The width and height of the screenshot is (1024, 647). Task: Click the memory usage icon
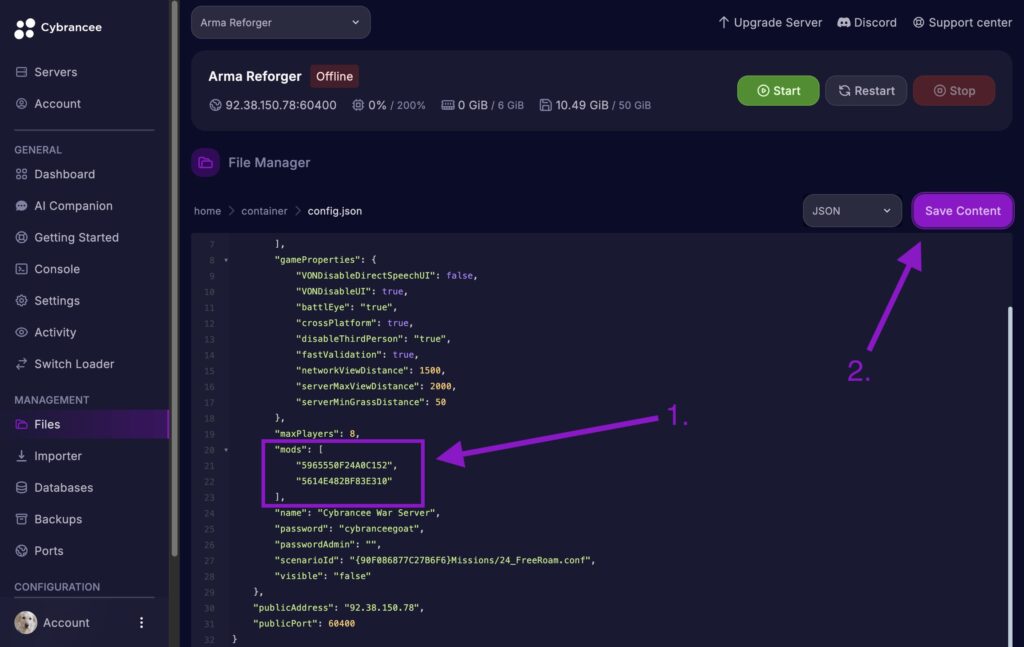click(447, 105)
